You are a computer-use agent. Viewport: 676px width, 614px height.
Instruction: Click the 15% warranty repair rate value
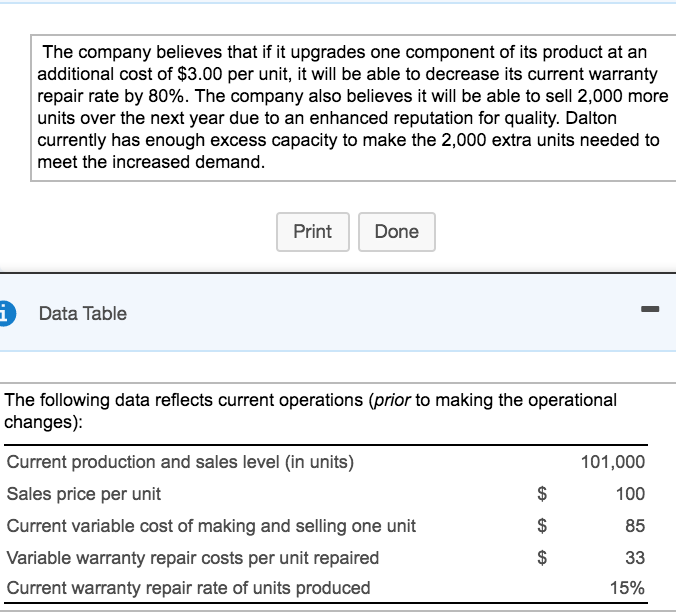(x=627, y=588)
